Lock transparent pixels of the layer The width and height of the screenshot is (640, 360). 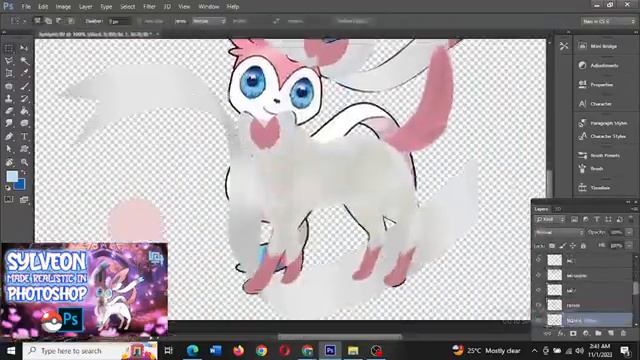tap(552, 246)
